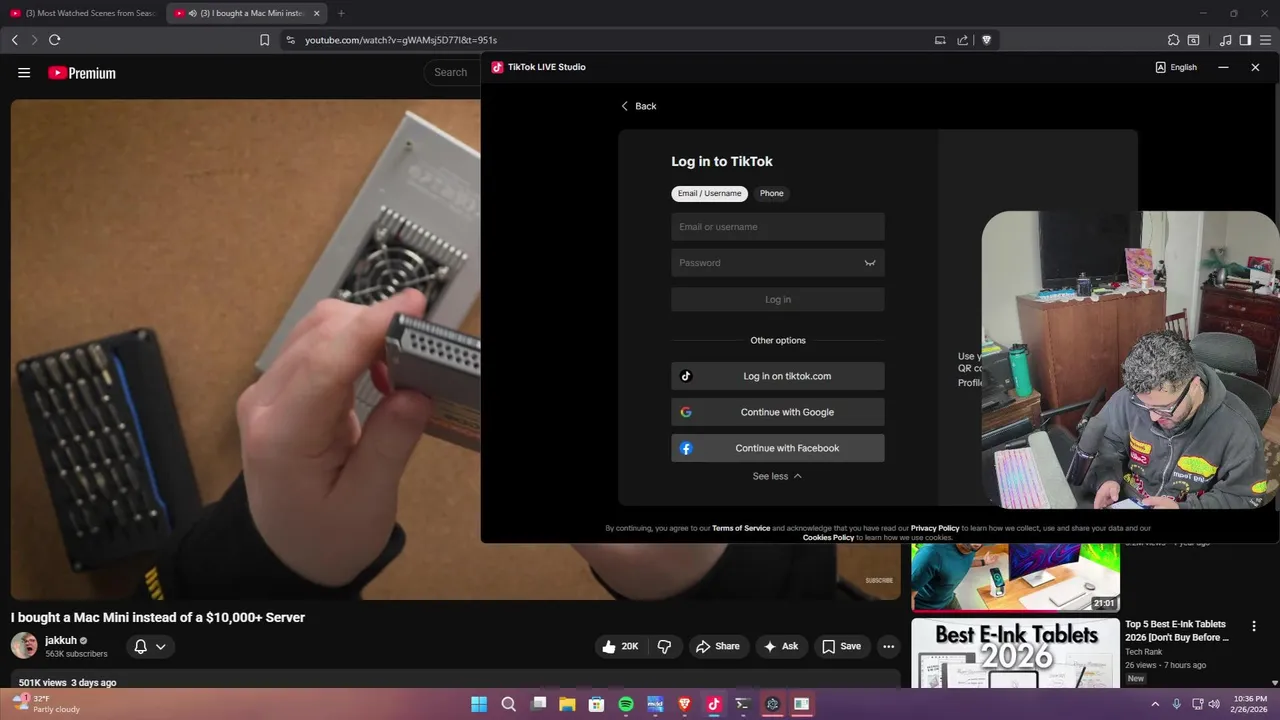Open the browser main menu
This screenshot has height=720, width=1280.
point(1265,40)
